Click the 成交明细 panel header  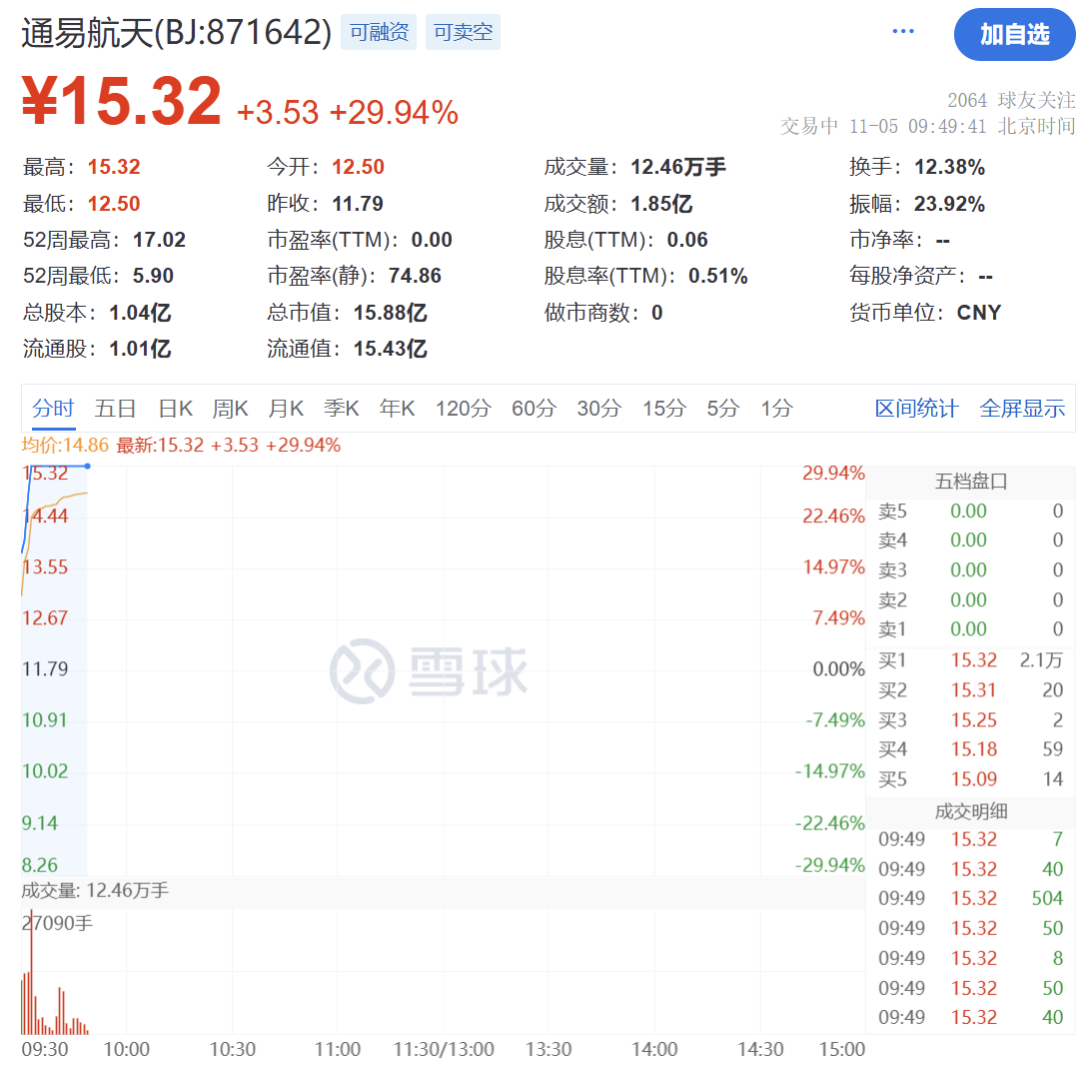(970, 811)
